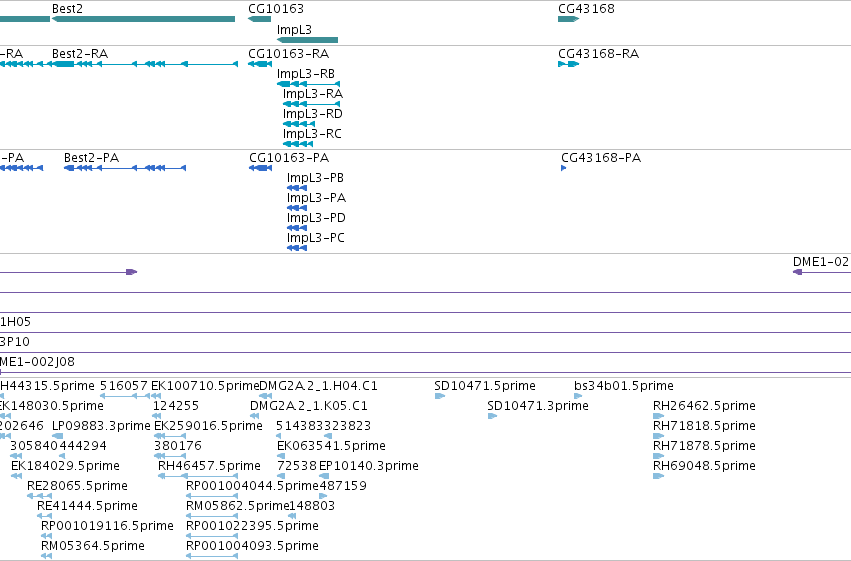Viewport: 851px width, 561px height.
Task: Click the CG10163-PA label
Action: coord(289,158)
